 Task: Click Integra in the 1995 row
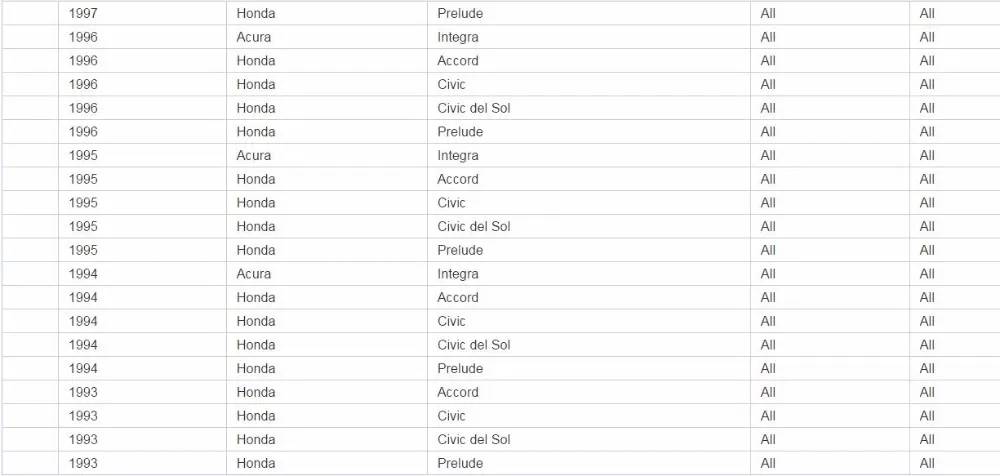point(457,156)
